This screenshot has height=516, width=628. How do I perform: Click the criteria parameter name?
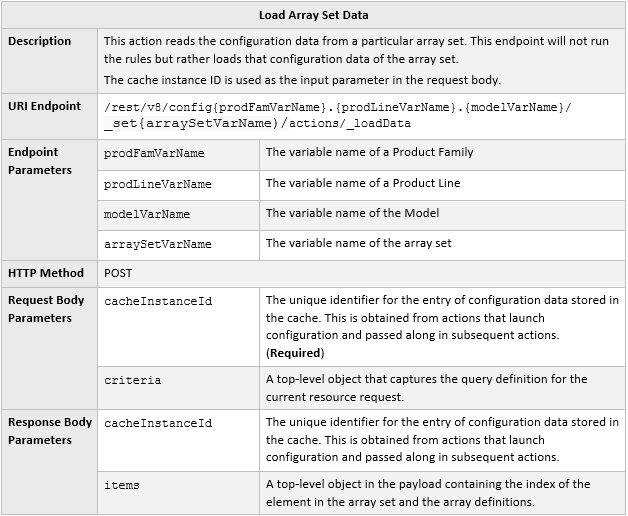coord(133,380)
